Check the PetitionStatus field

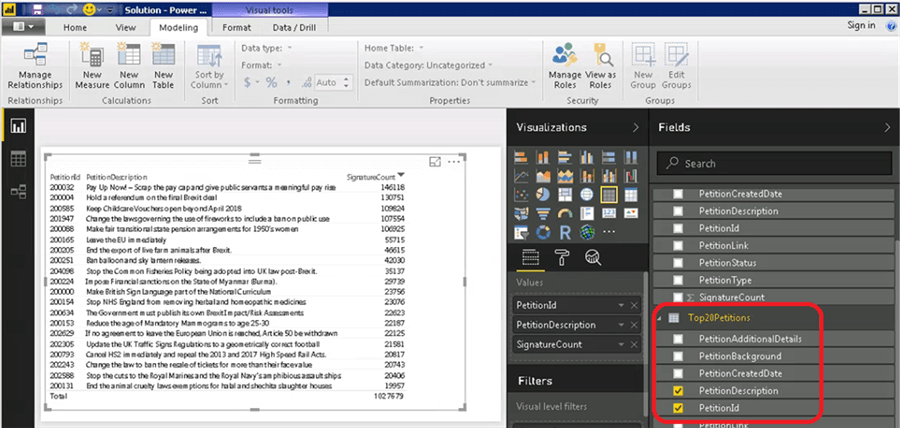click(678, 263)
